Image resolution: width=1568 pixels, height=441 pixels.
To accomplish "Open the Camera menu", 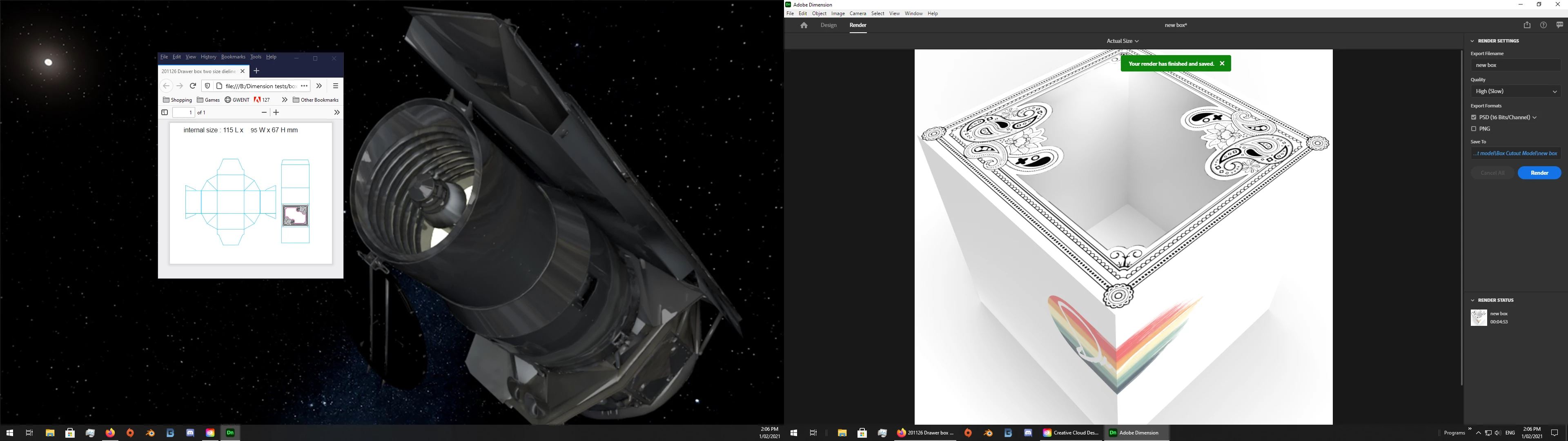I will (857, 13).
